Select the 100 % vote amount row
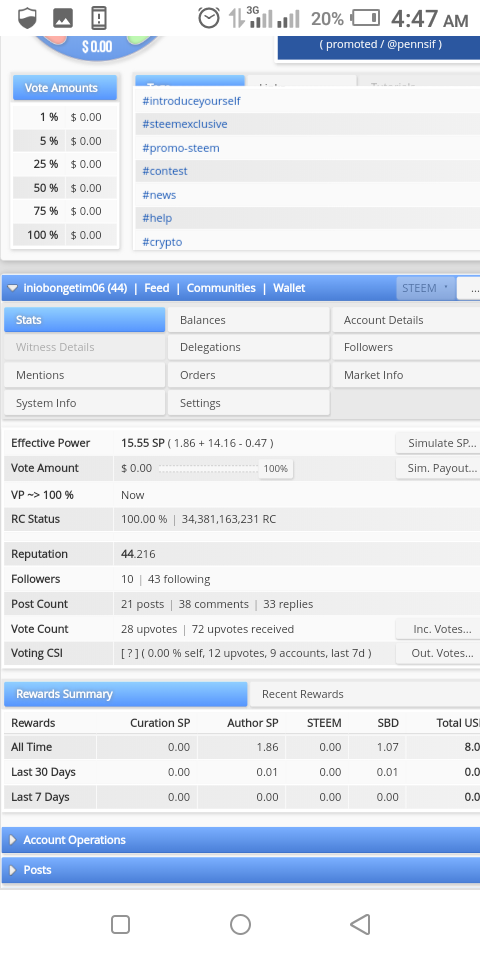This screenshot has width=480, height=960. 65,235
